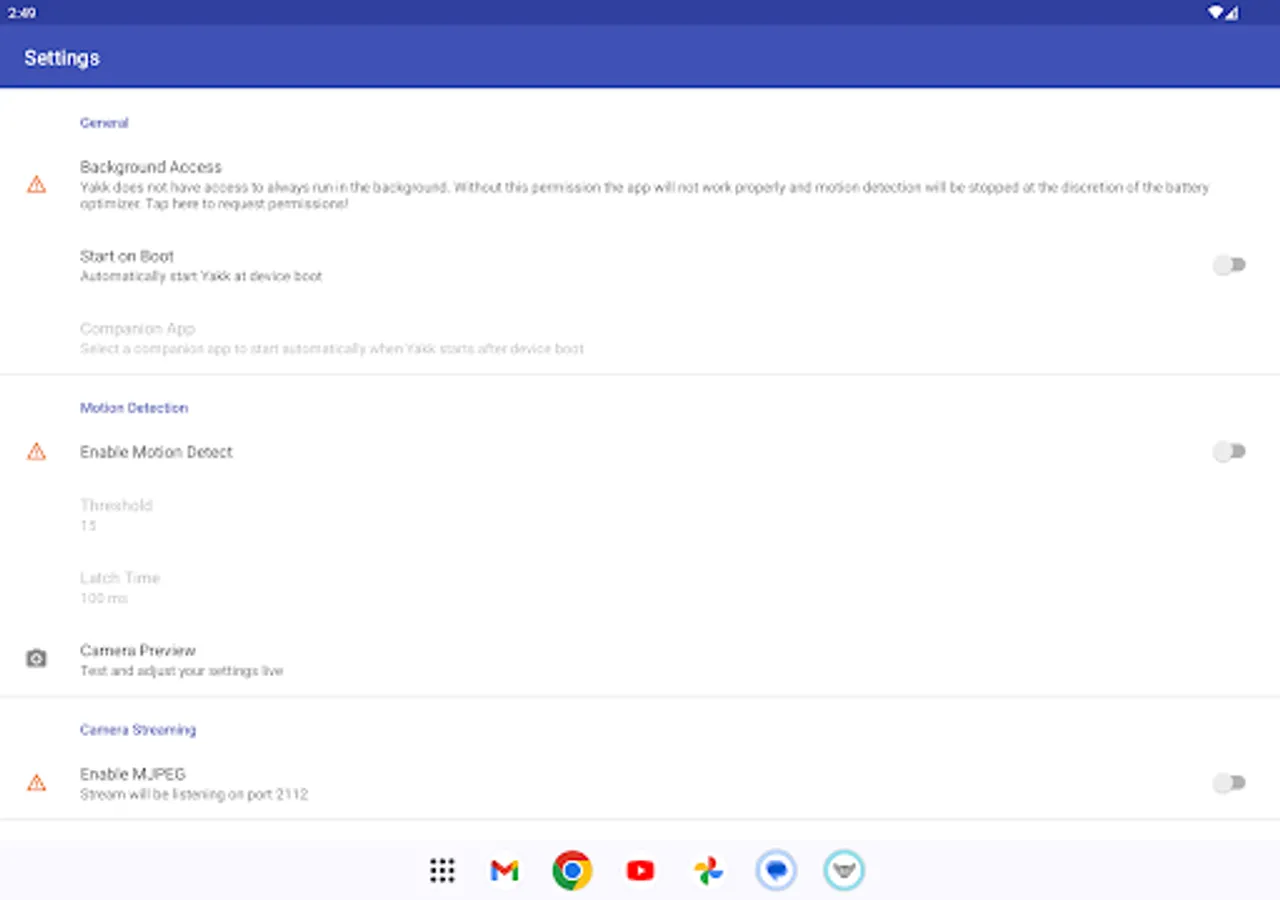Click the Enable Motion Detect warning icon

point(36,452)
